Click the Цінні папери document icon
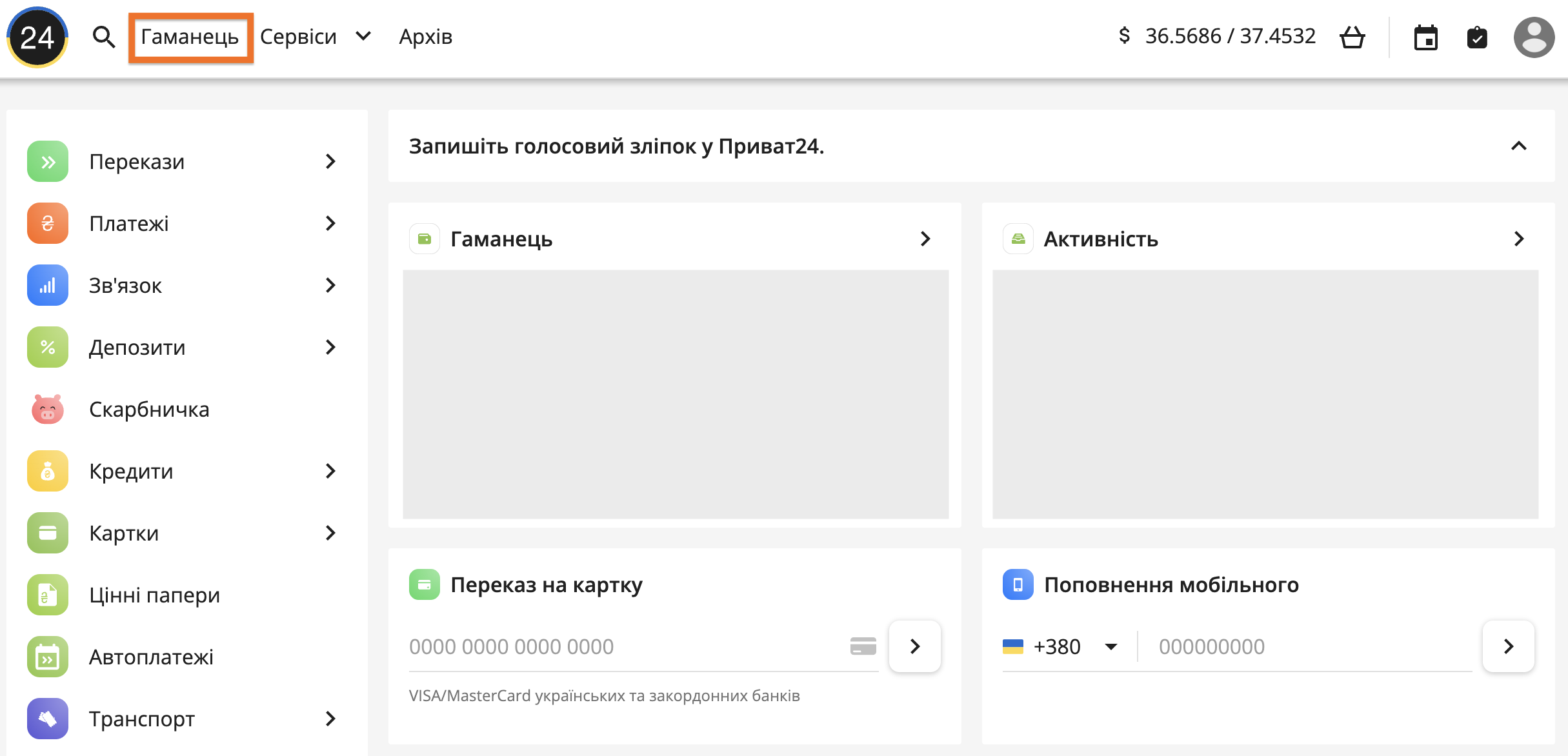This screenshot has height=756, width=1568. (48, 595)
